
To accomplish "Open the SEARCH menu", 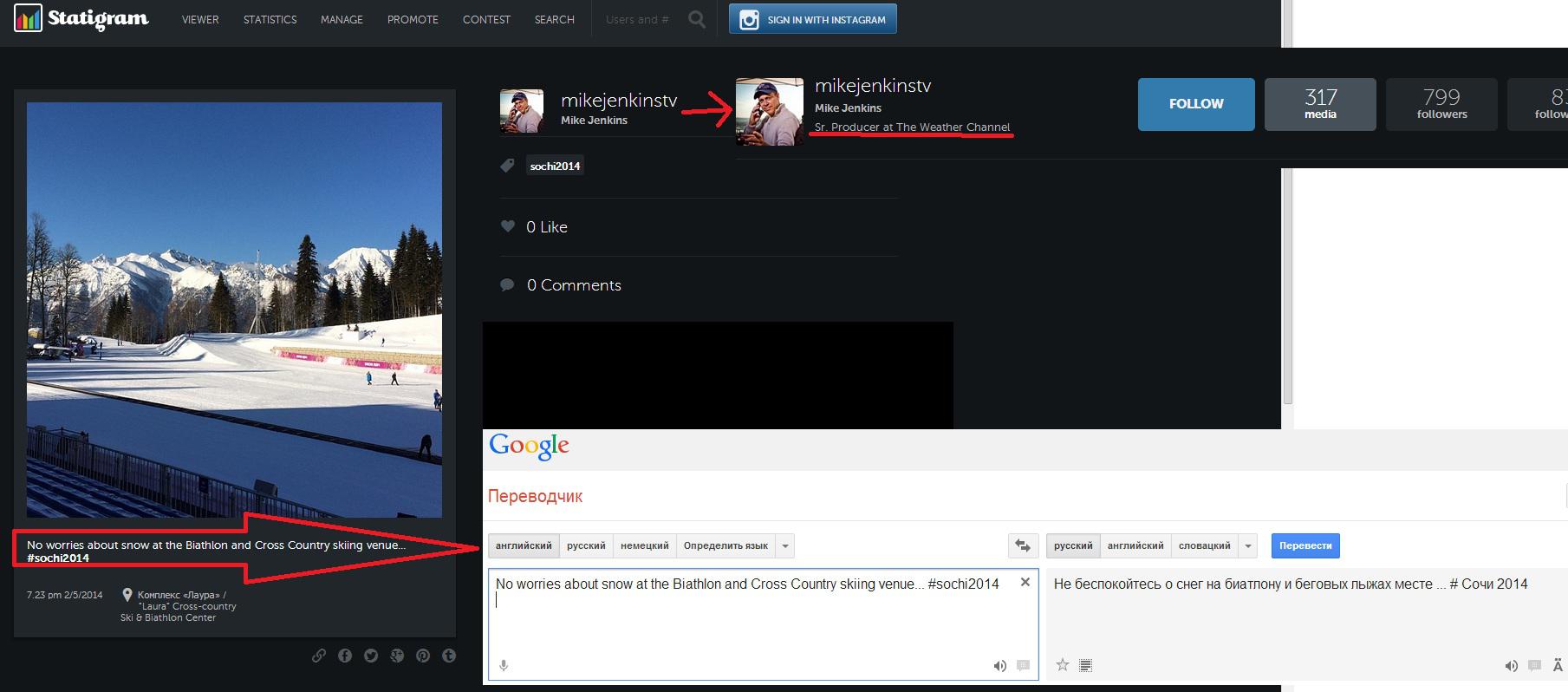I will pyautogui.click(x=555, y=19).
